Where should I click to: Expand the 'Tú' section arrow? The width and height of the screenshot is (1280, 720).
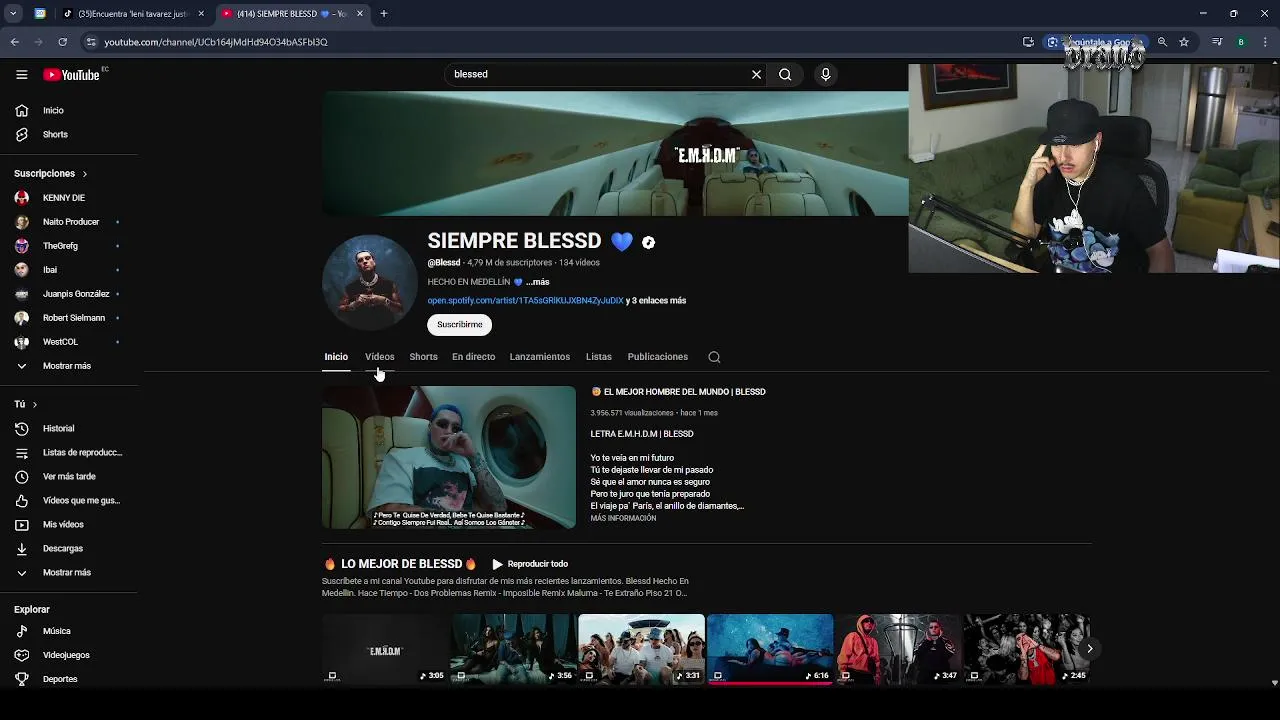[x=35, y=404]
